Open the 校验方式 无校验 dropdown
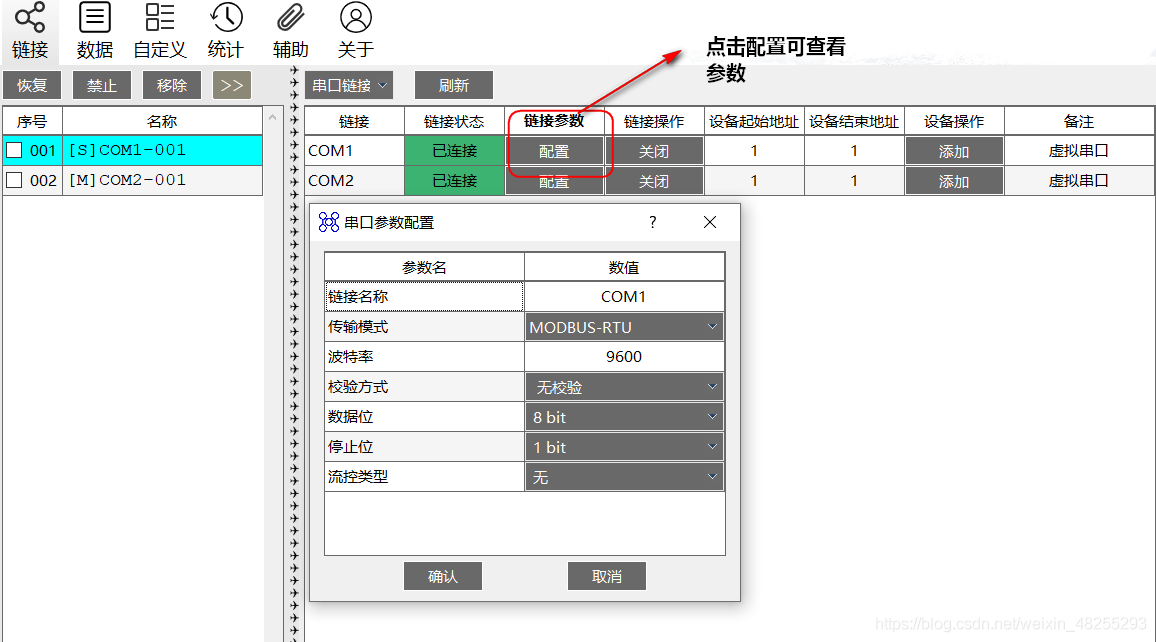 624,387
